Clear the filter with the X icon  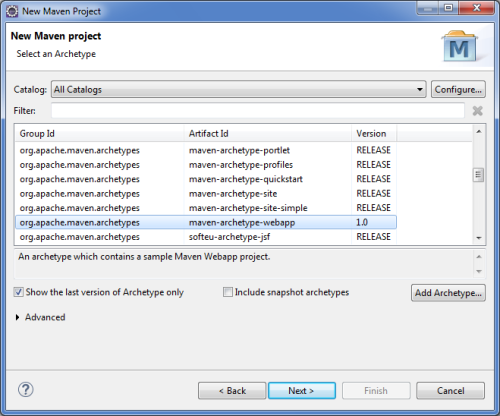[x=478, y=111]
